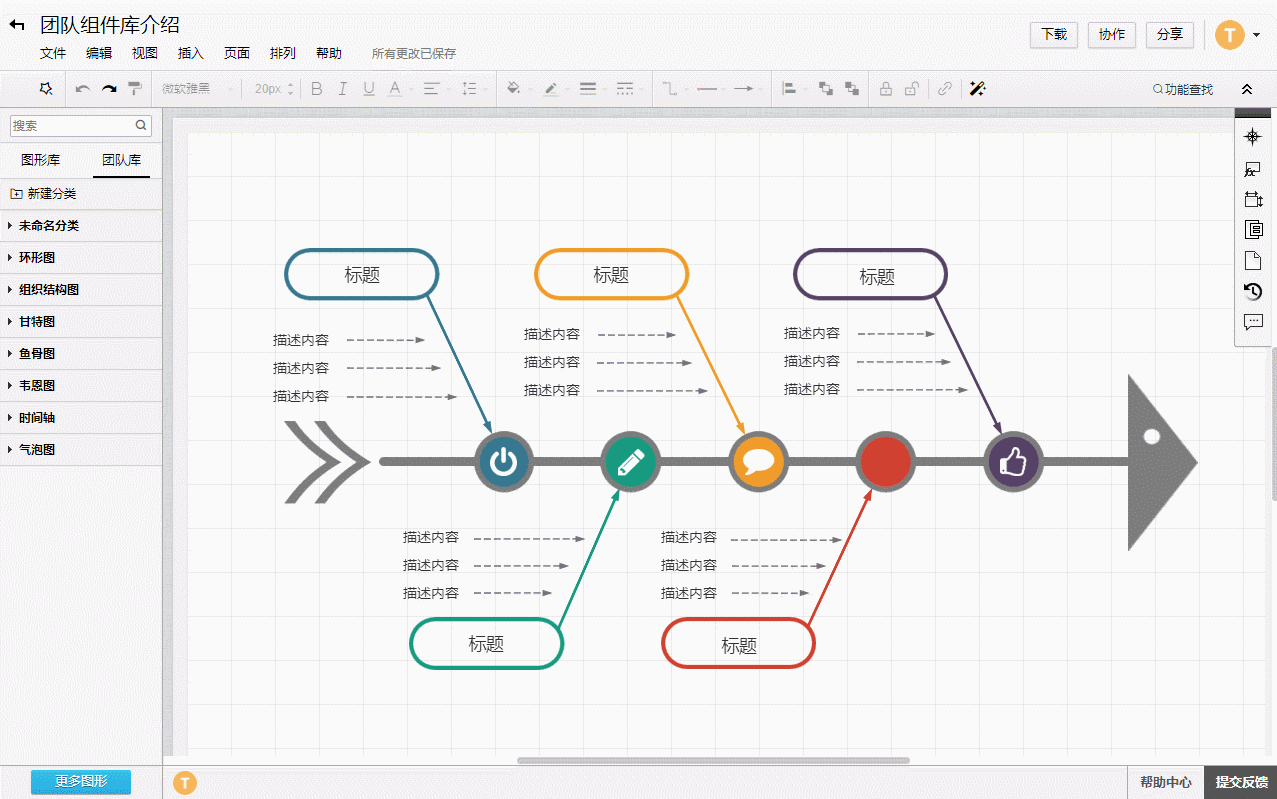This screenshot has height=799, width=1277.
Task: Open the fill color bucket
Action: 513,89
